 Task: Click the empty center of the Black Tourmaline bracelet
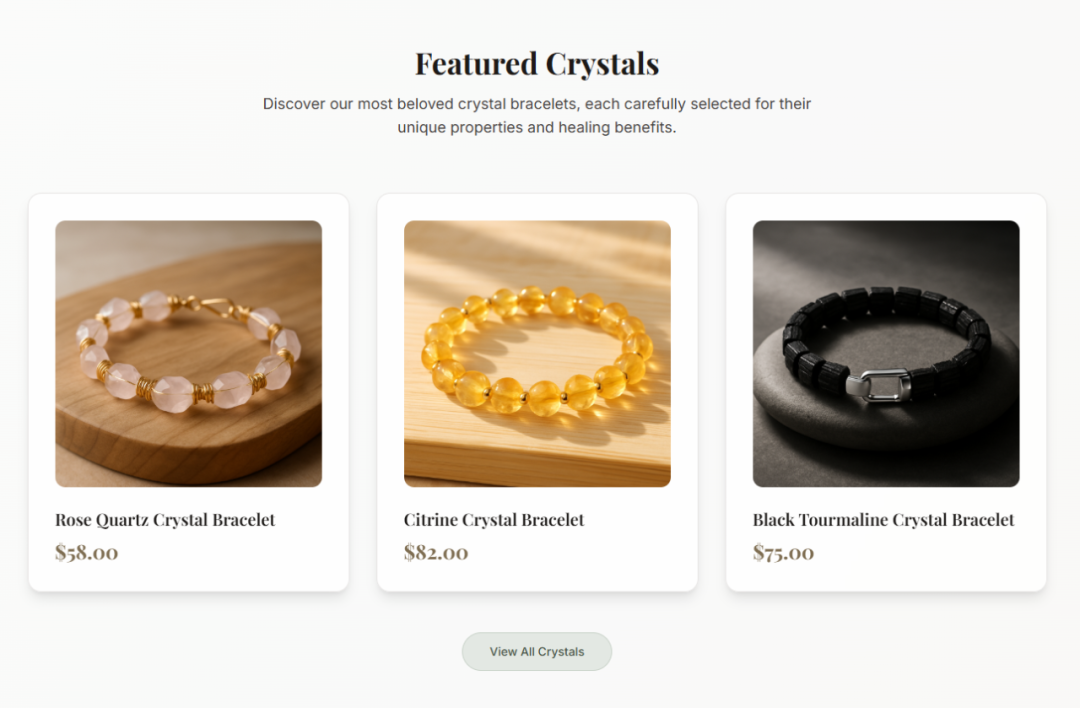882,341
